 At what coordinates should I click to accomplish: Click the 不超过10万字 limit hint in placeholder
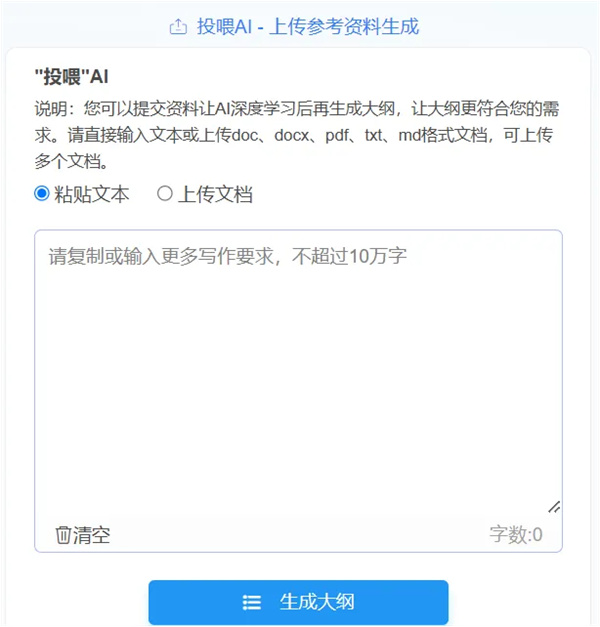click(x=349, y=256)
